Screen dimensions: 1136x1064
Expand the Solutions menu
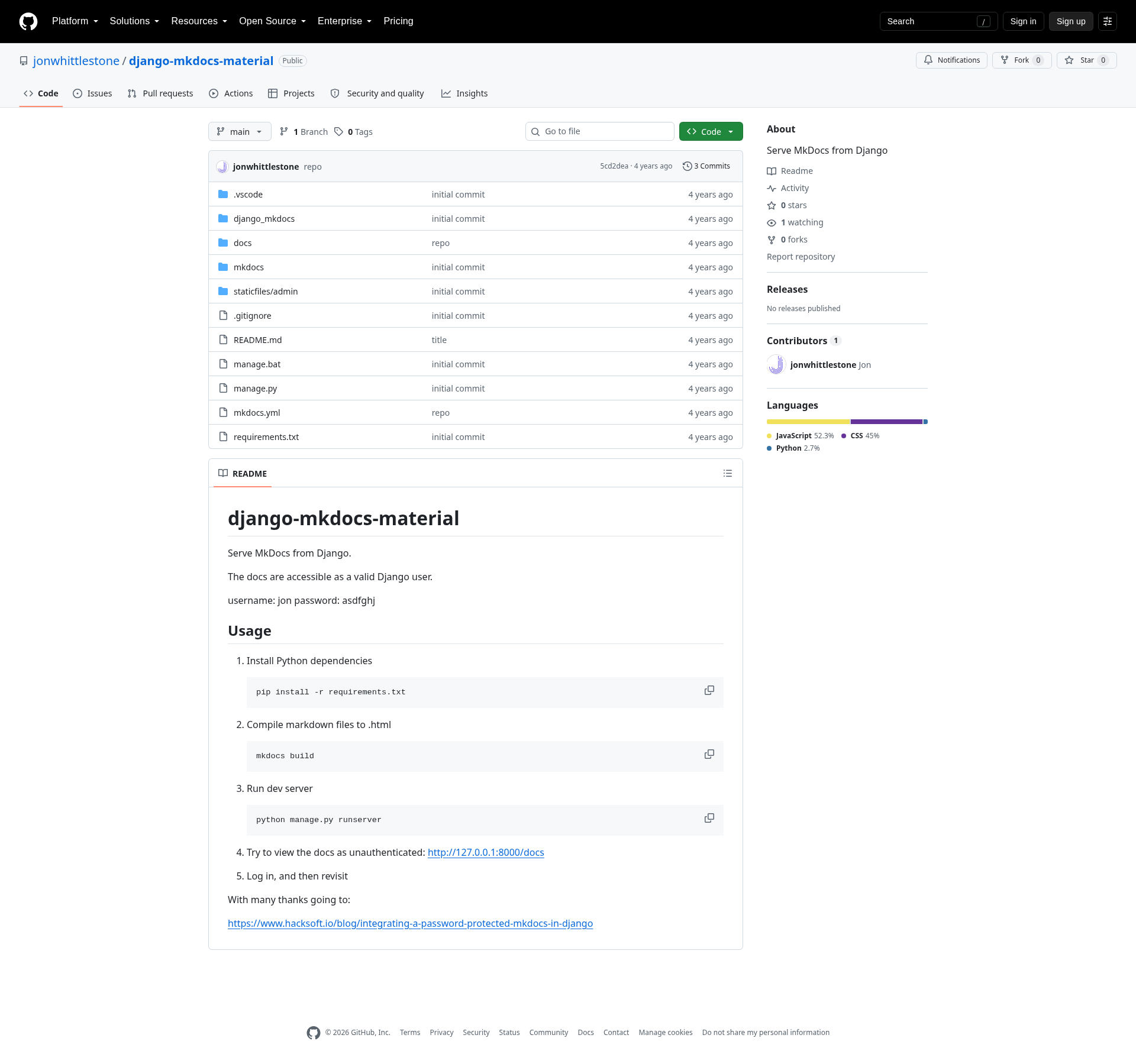(x=134, y=21)
